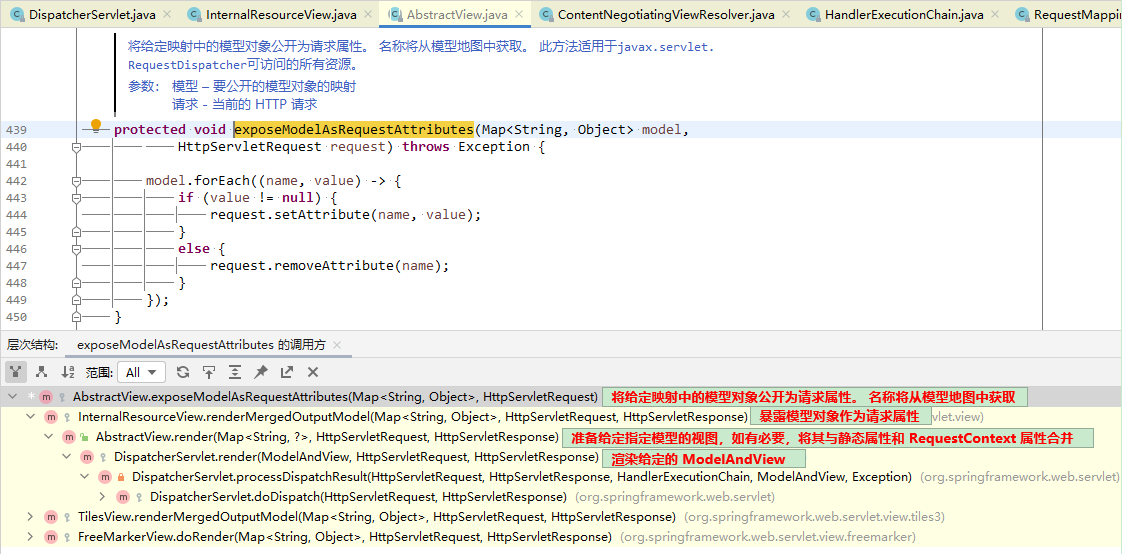Click method icon of DispatcherServlet.doDispatch row

124,497
